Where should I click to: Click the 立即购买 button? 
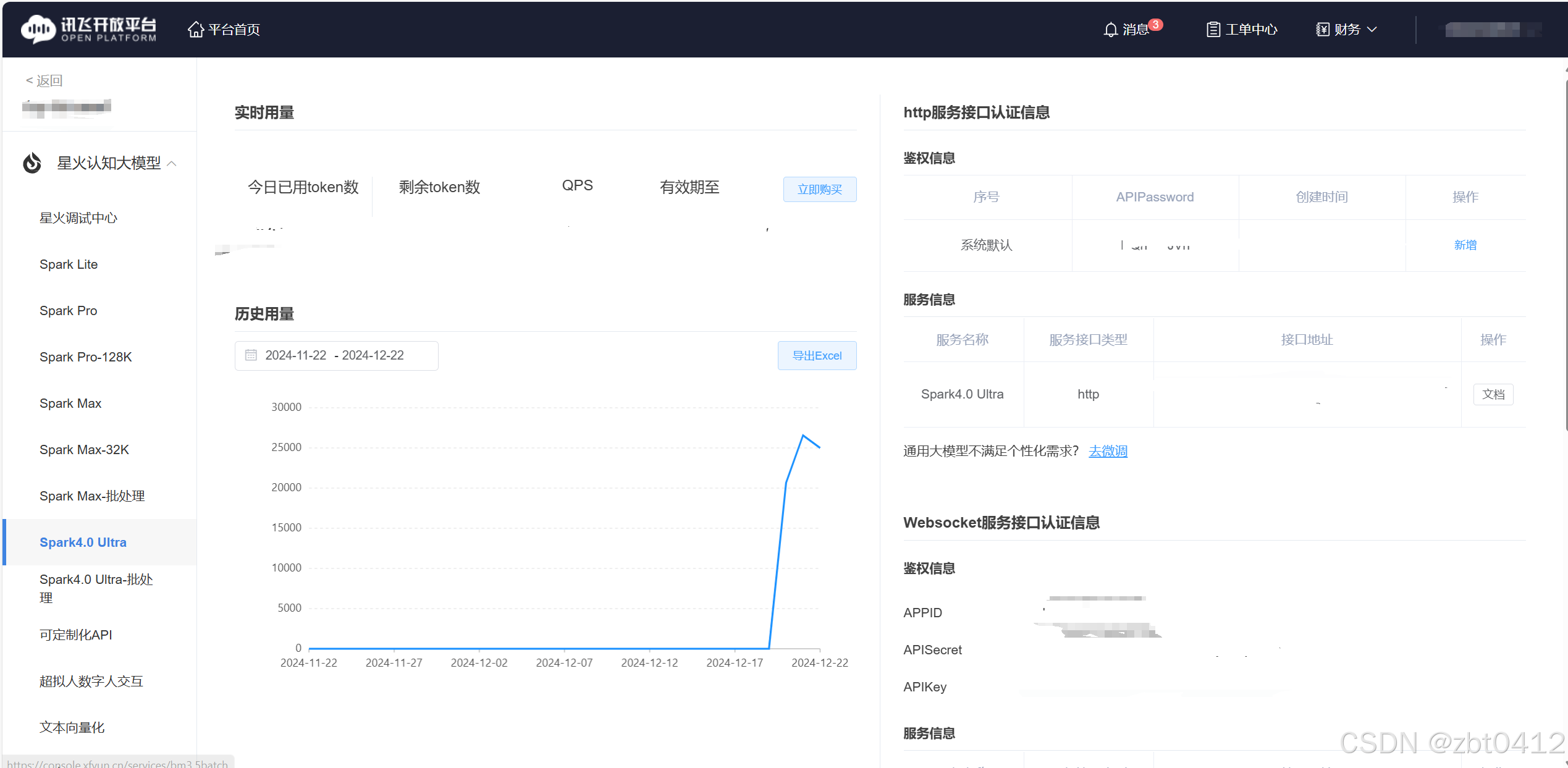tap(819, 189)
